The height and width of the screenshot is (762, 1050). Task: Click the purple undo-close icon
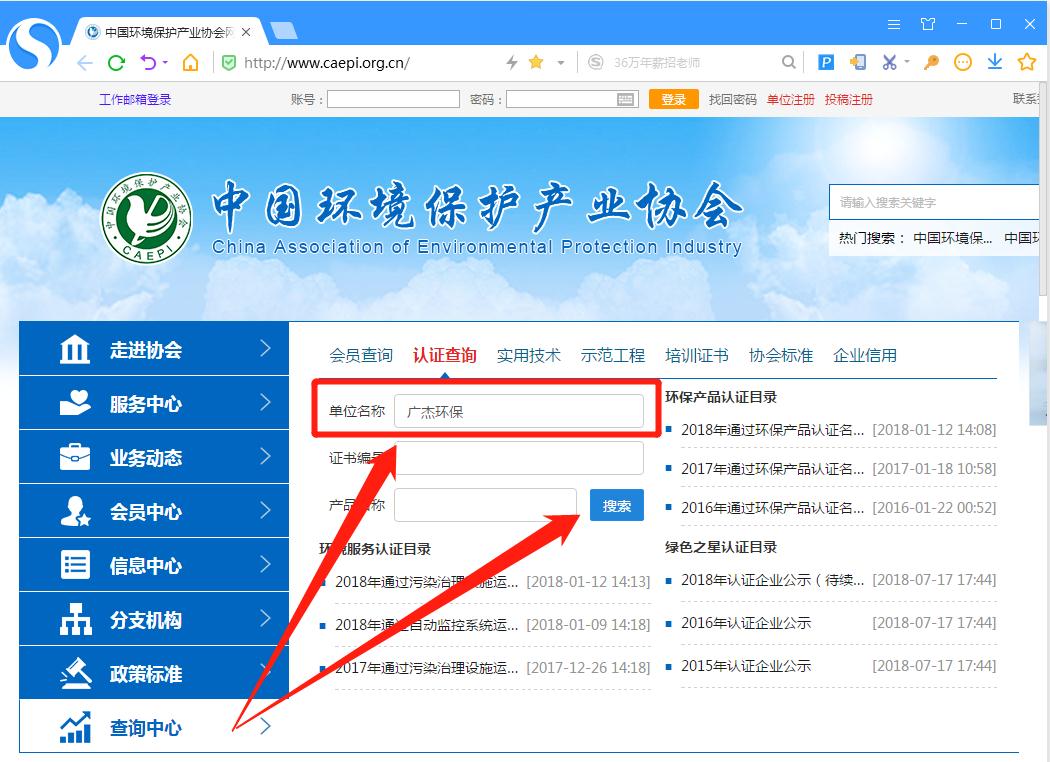click(x=149, y=63)
